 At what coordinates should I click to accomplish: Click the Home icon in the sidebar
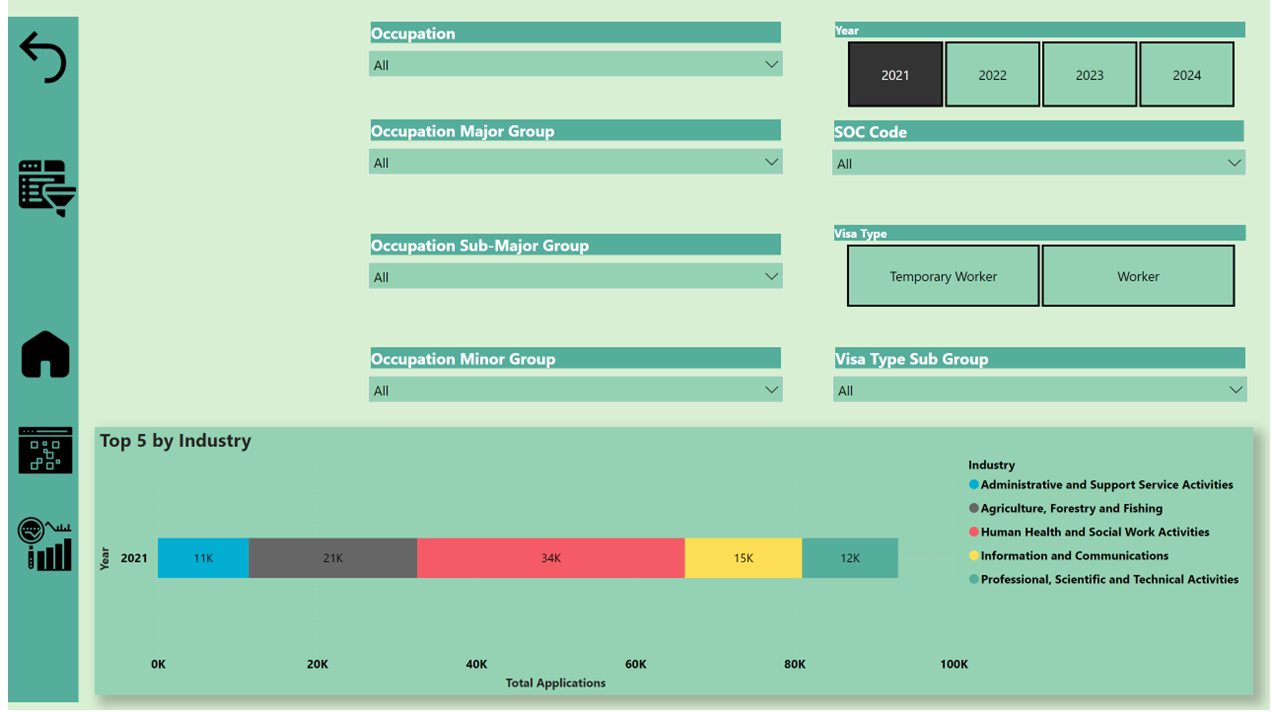(44, 352)
